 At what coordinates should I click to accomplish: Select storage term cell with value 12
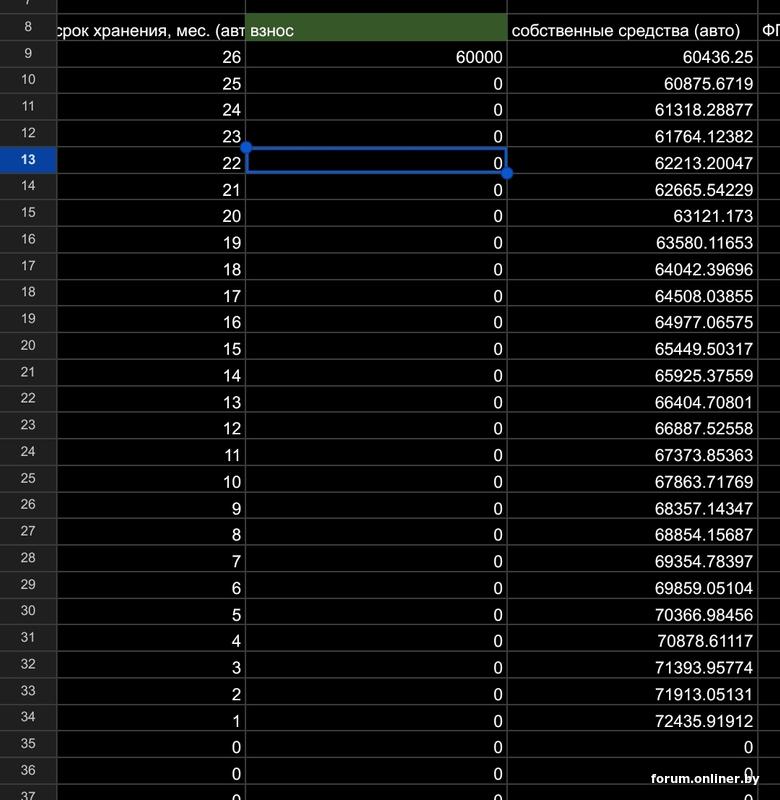coord(151,426)
